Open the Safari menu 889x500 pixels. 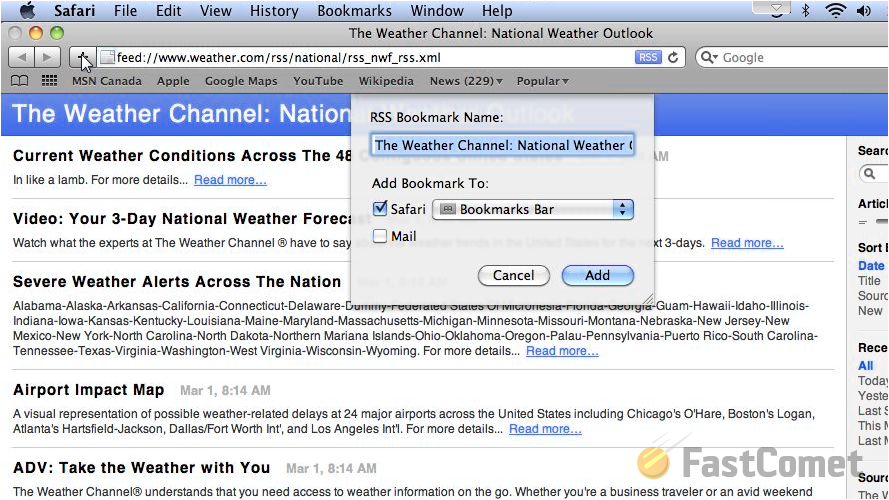point(74,10)
